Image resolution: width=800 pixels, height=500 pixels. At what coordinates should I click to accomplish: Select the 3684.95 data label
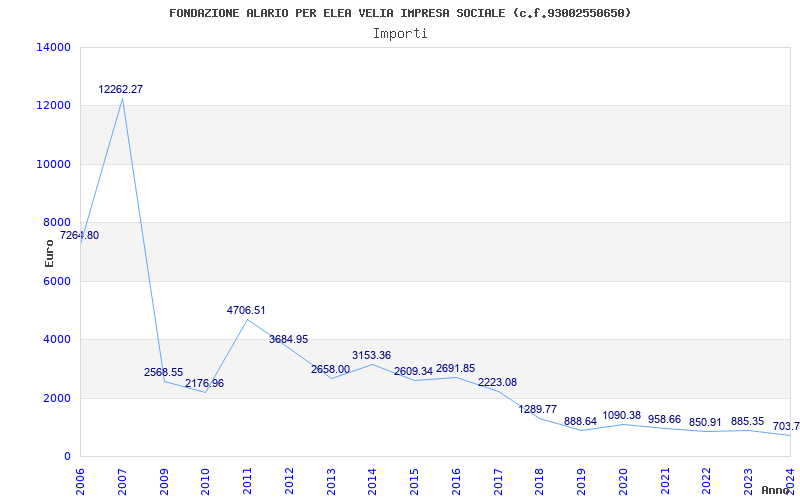pyautogui.click(x=289, y=339)
